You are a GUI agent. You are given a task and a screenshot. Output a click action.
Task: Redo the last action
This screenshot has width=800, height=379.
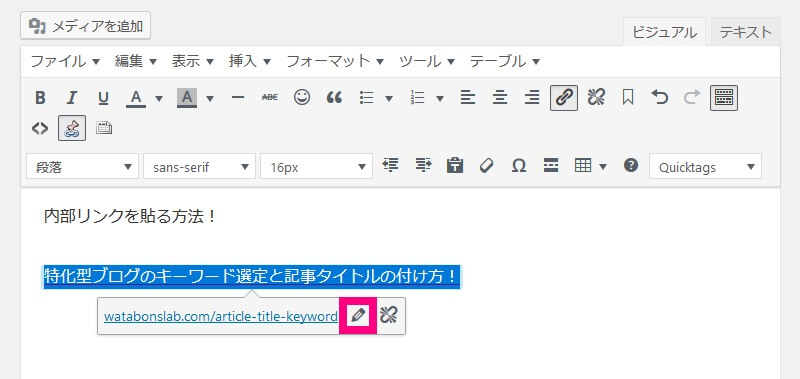(x=692, y=97)
